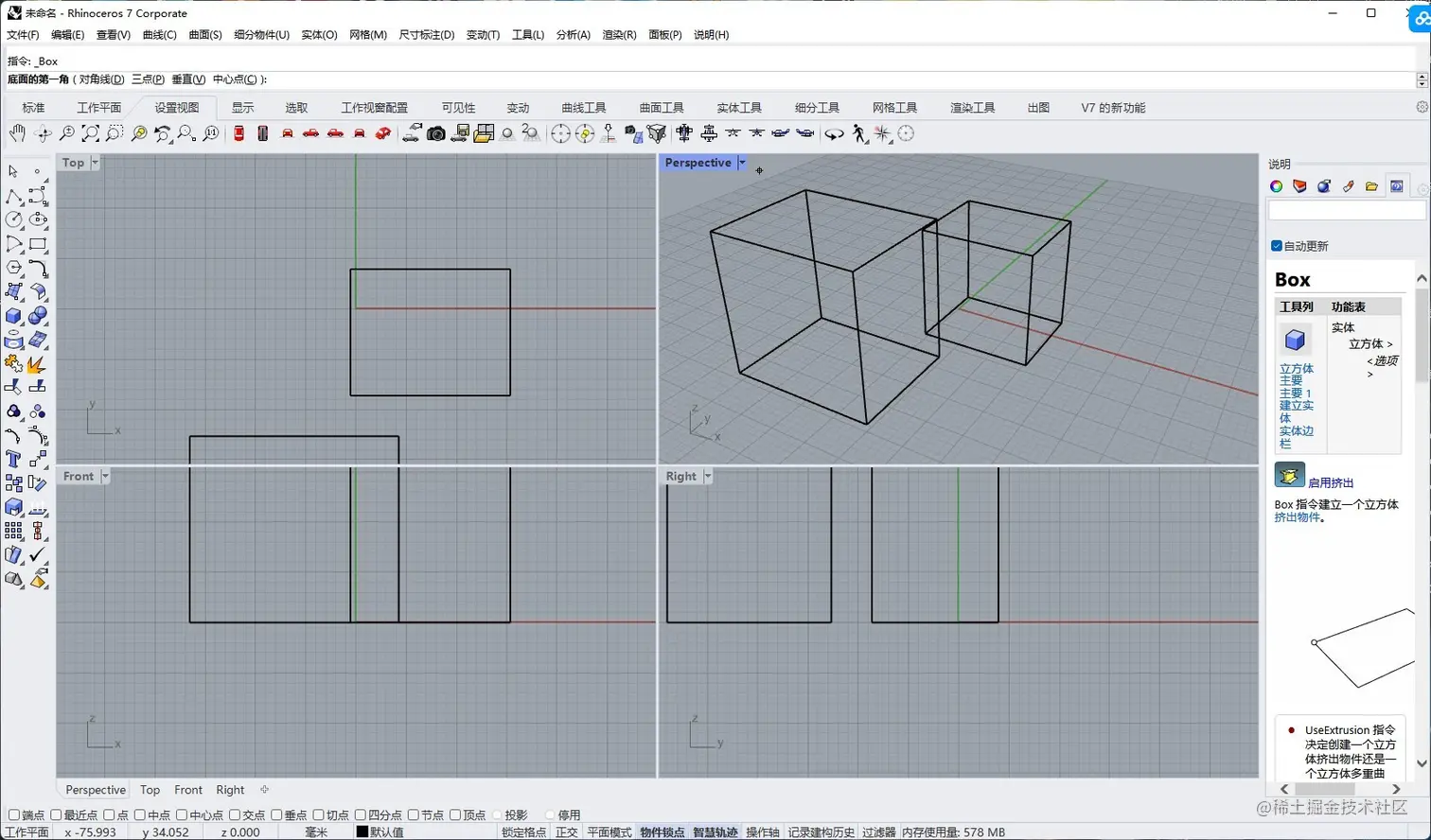Viewport: 1431px width, 840px height.
Task: Select the Rectangle tool in sidebar
Action: (x=38, y=244)
